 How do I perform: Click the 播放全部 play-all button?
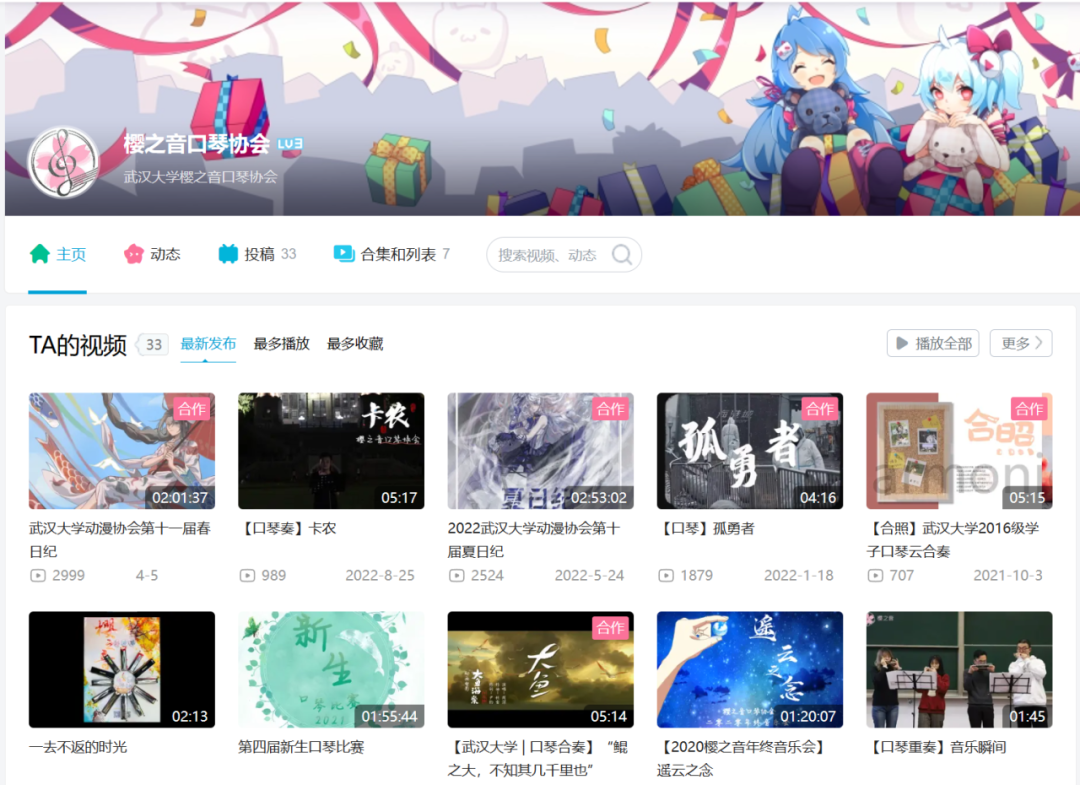[933, 343]
